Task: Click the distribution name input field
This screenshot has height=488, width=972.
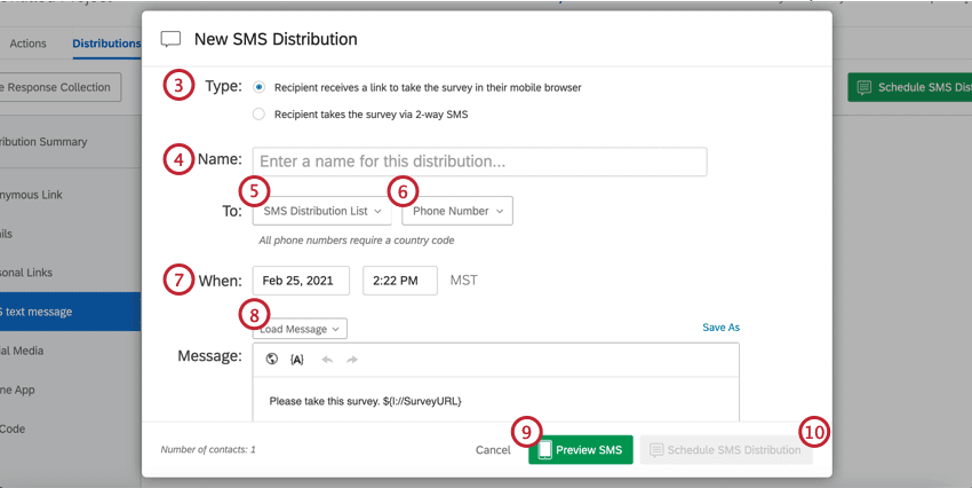Action: [479, 162]
